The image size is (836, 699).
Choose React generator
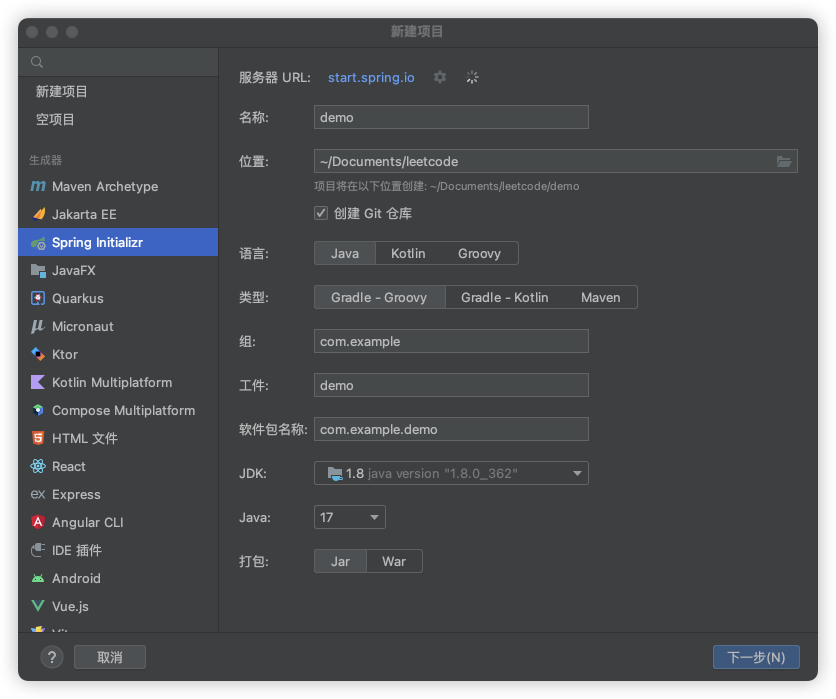click(118, 467)
